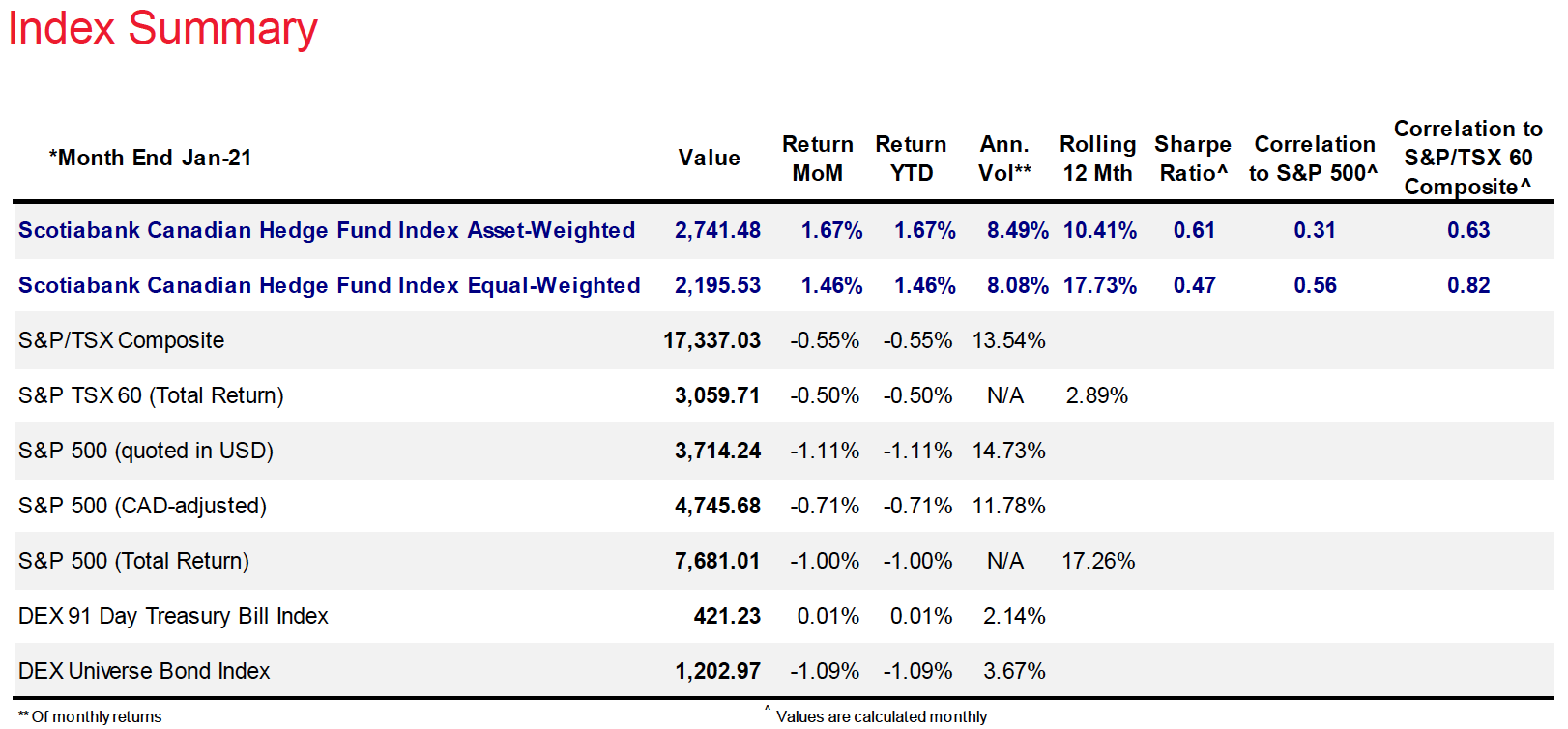Click the Rolling 12 Mth header
The image size is (1568, 729).
pos(1097,159)
